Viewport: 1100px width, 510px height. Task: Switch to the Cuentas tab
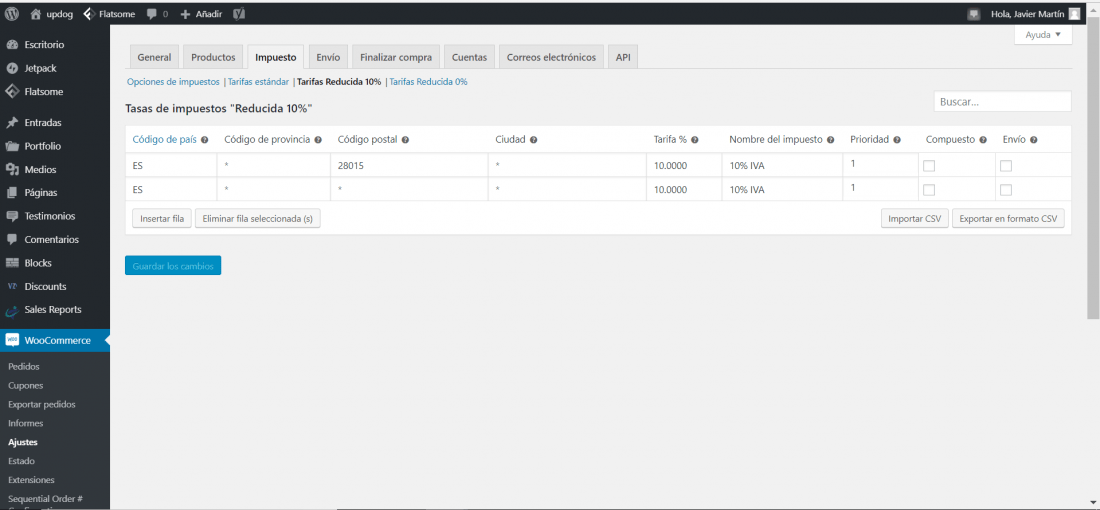(469, 58)
